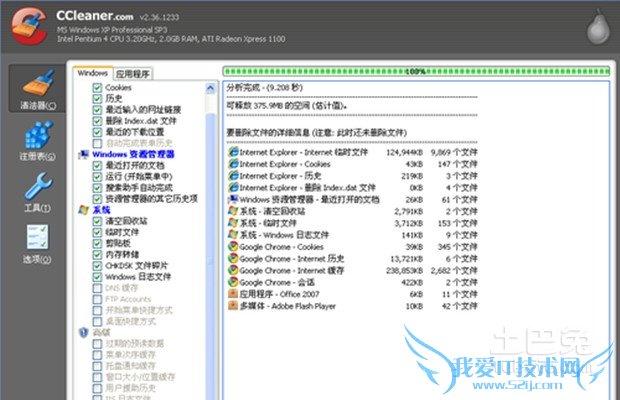This screenshot has height=400, width=620.
Task: Switch to the 应用程序 tab
Action: (133, 74)
